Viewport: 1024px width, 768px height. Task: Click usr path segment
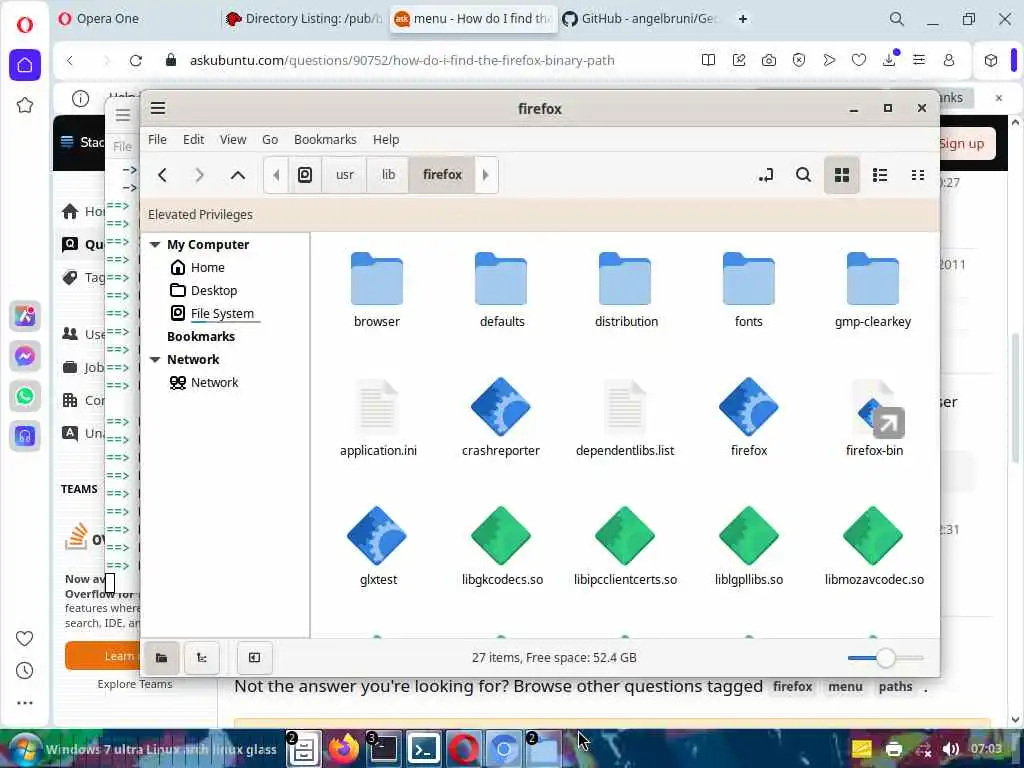344,175
